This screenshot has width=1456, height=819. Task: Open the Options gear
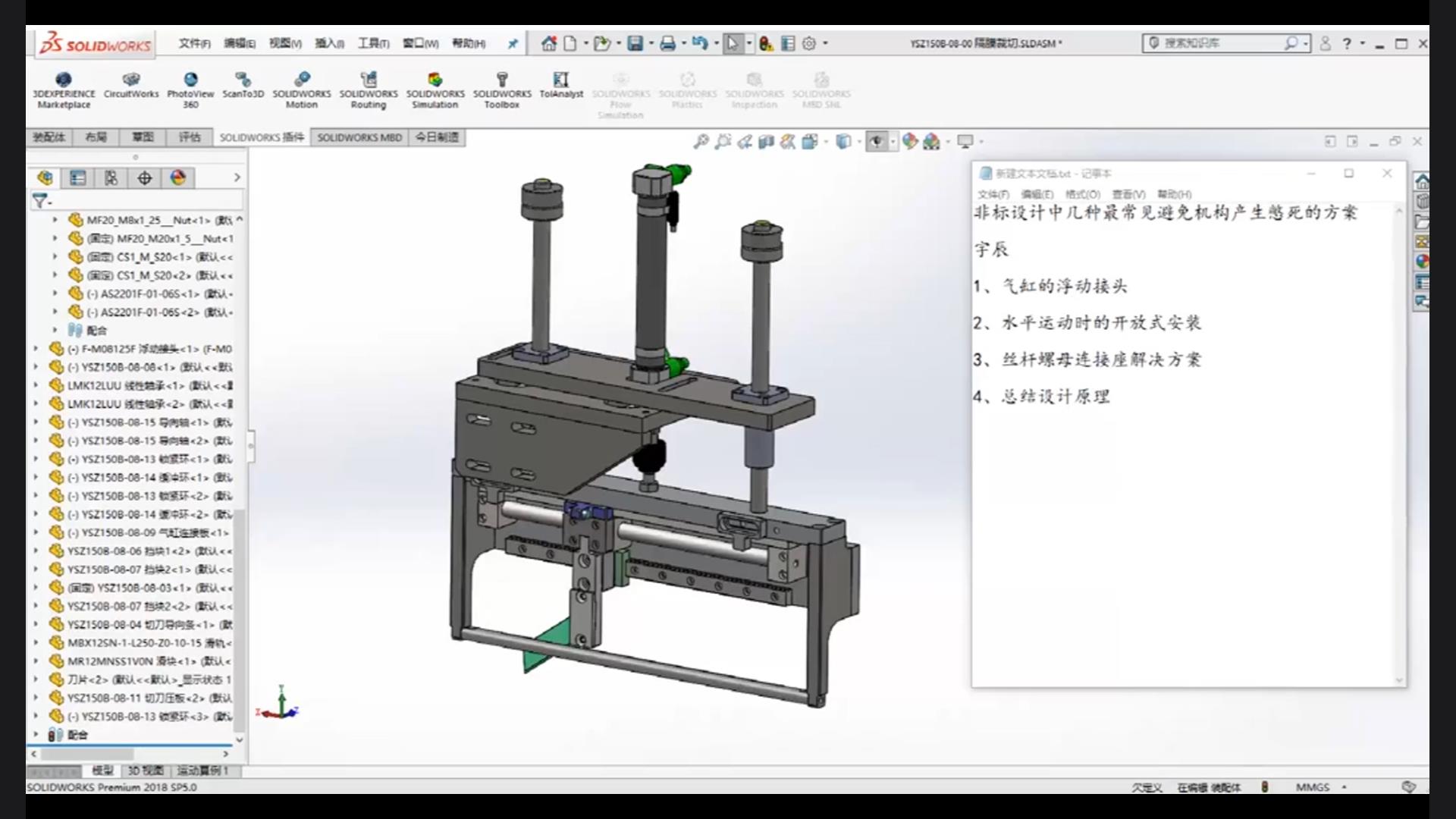[809, 43]
